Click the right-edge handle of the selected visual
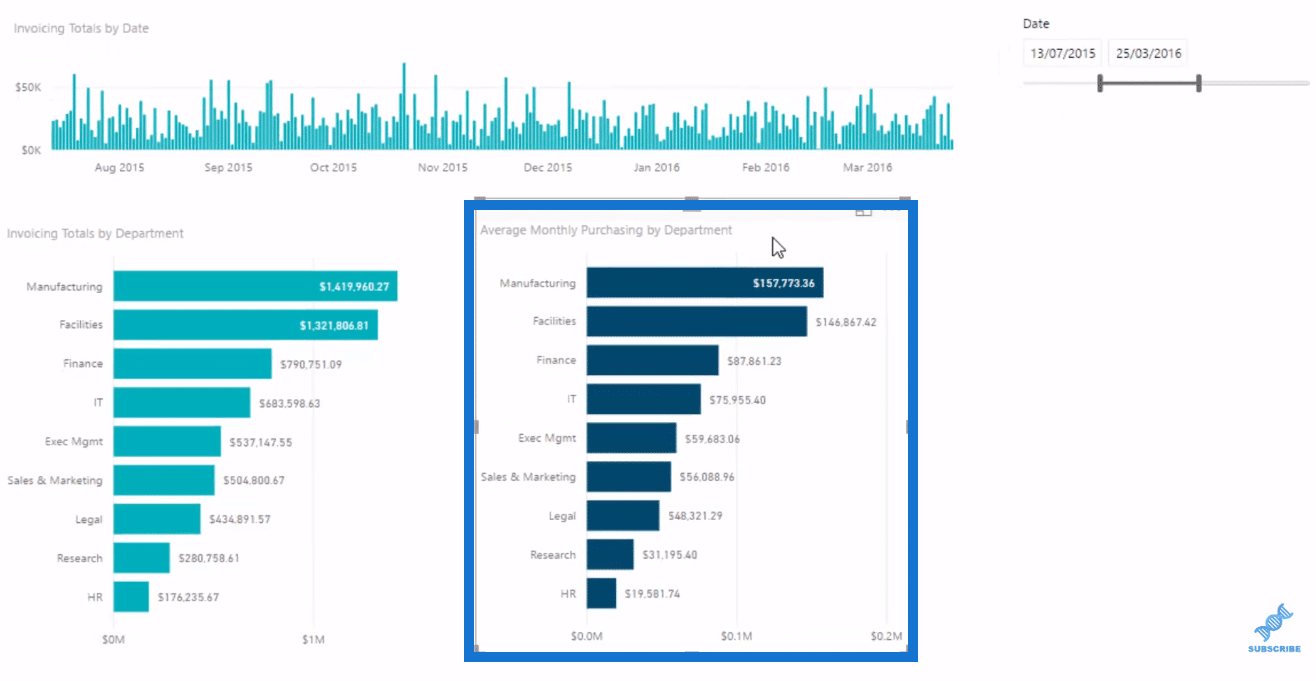The width and height of the screenshot is (1316, 681). click(908, 427)
